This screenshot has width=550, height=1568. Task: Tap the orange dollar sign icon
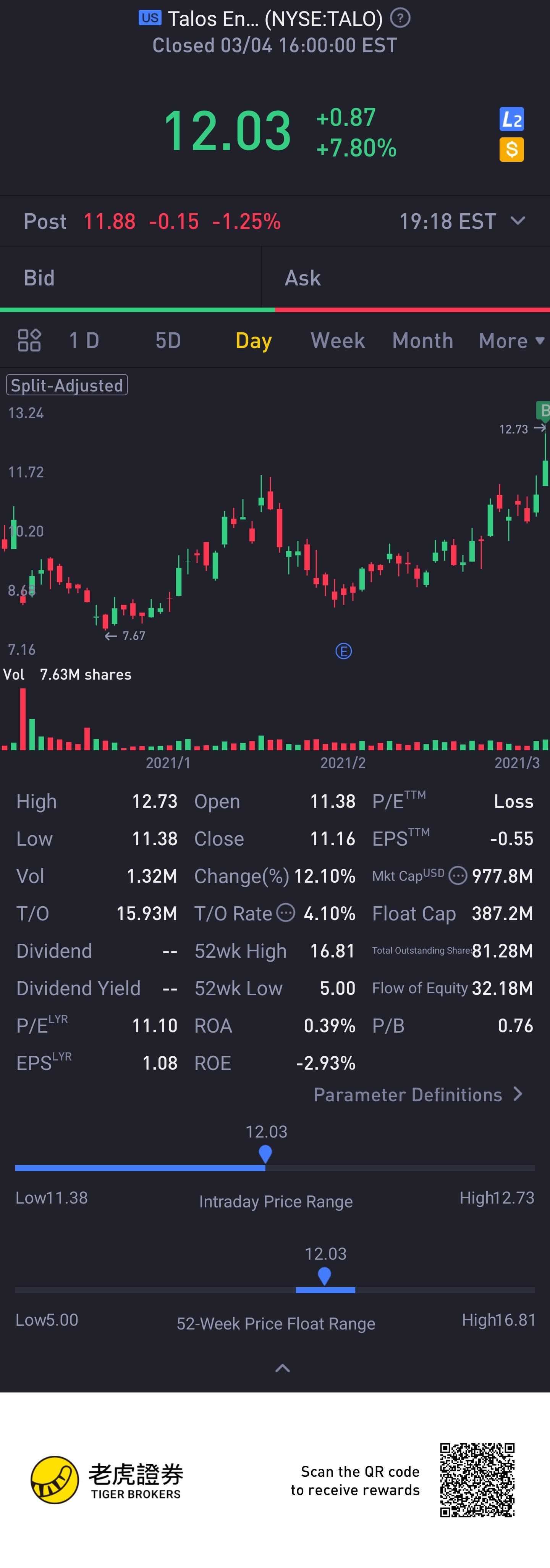click(x=511, y=149)
